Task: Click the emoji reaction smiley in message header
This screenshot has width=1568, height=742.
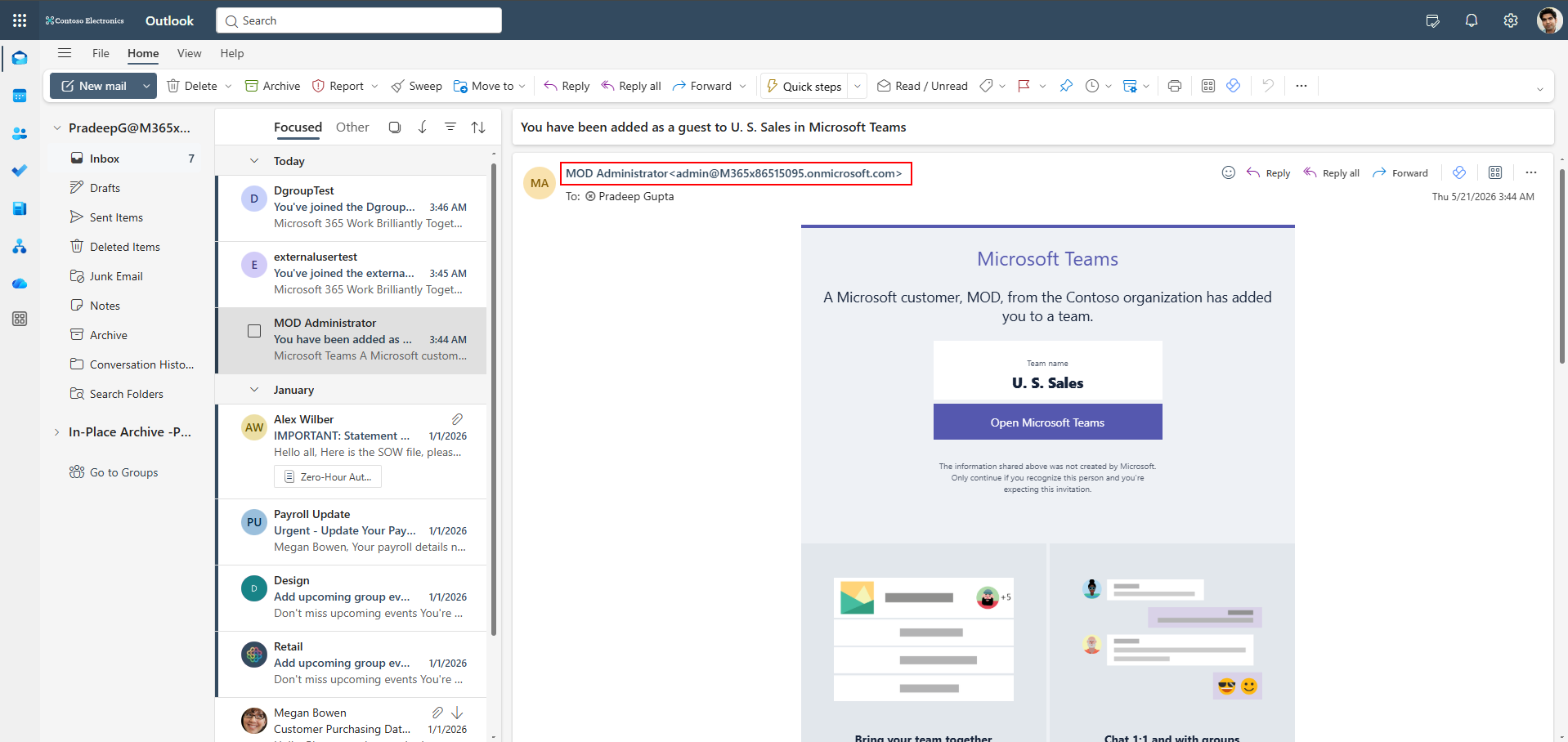Action: [x=1229, y=172]
